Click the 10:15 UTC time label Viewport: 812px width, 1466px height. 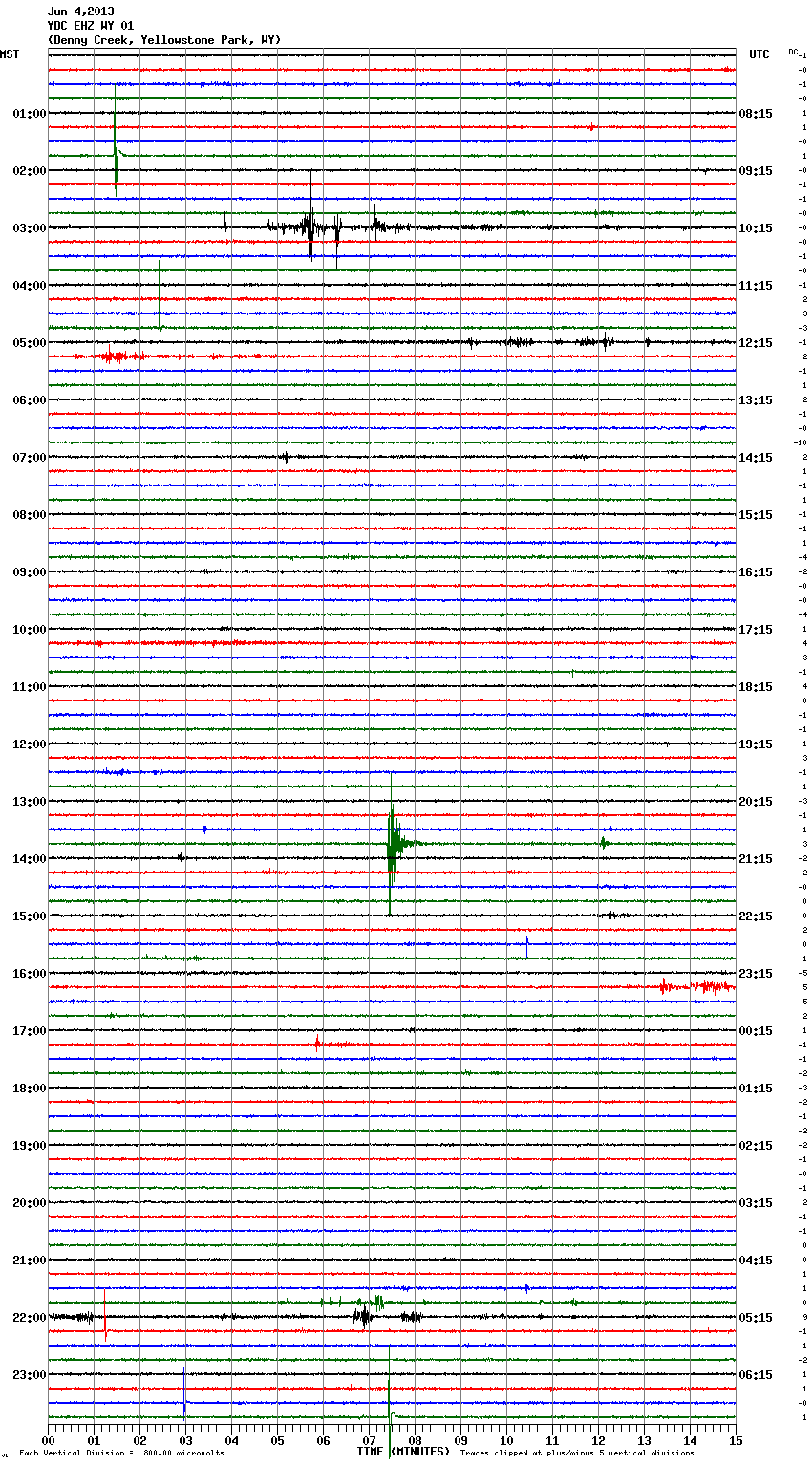point(756,228)
